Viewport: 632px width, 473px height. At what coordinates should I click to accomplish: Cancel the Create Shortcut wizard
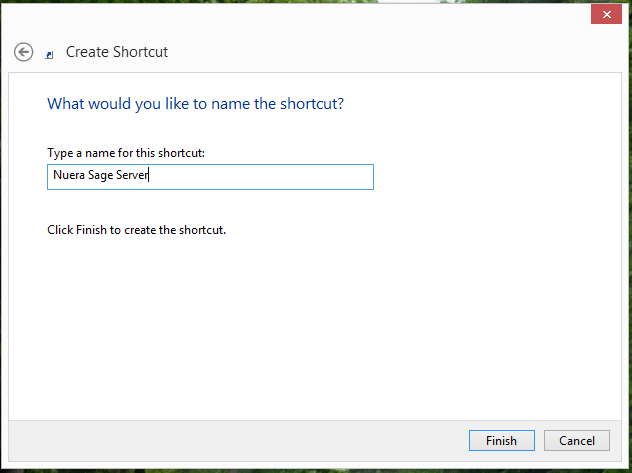[x=577, y=440]
